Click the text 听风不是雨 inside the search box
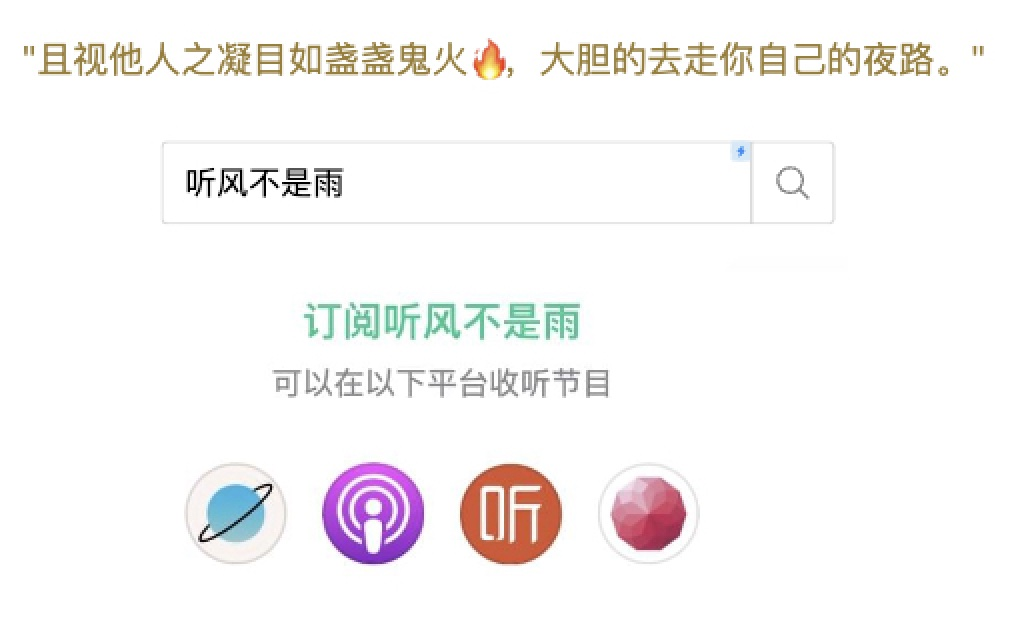 click(265, 183)
